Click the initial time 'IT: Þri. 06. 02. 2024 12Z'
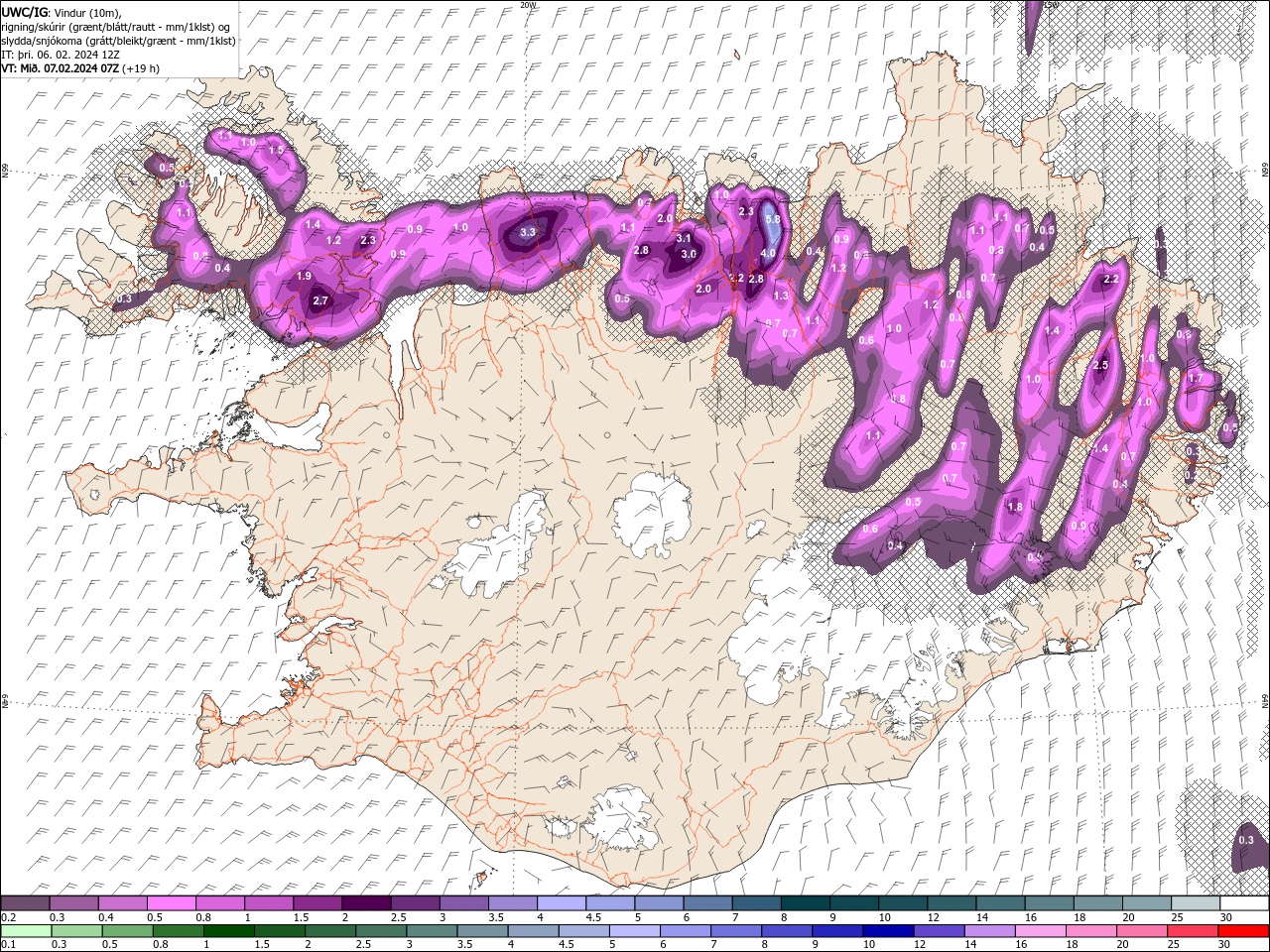This screenshot has height=952, width=1270. coord(61,55)
